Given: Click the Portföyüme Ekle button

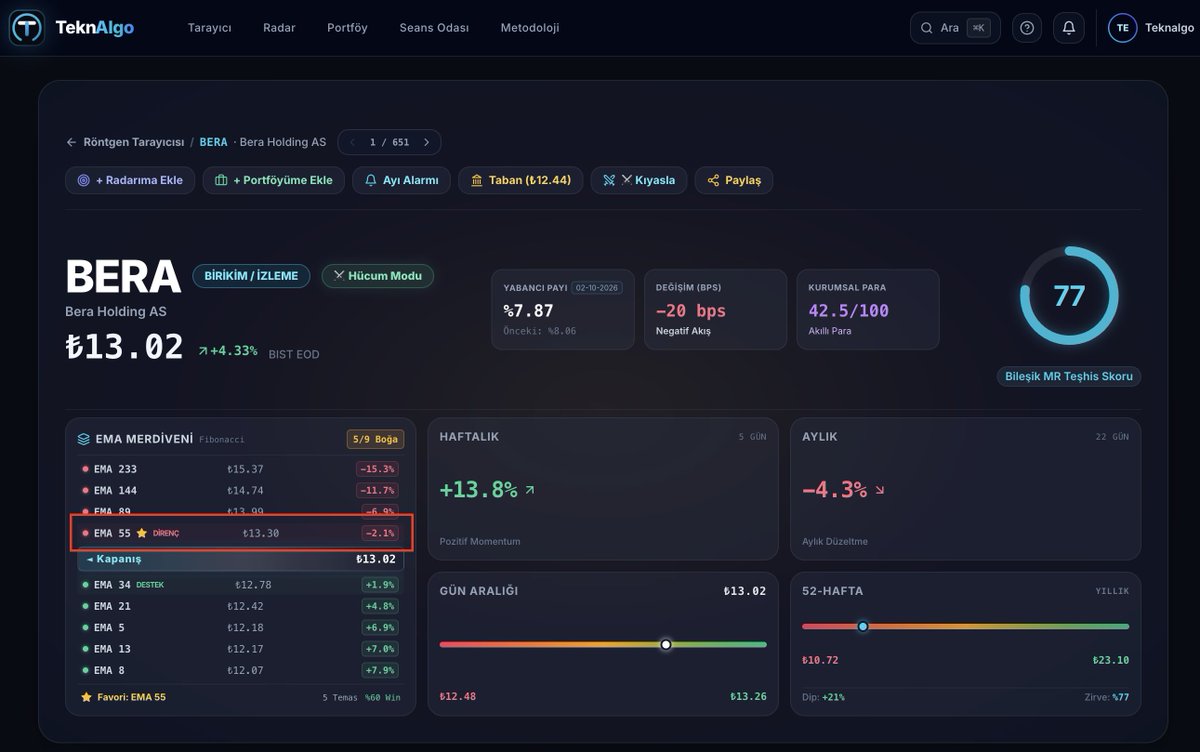Looking at the screenshot, I should (x=273, y=180).
